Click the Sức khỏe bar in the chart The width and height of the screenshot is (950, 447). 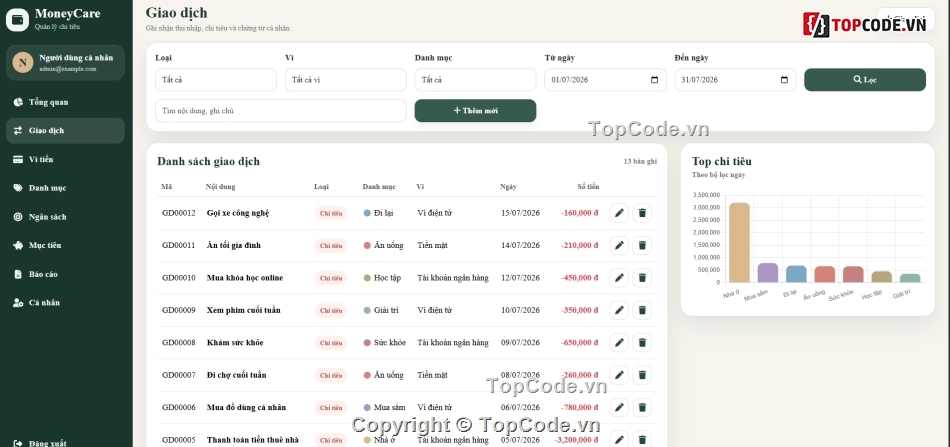point(853,274)
